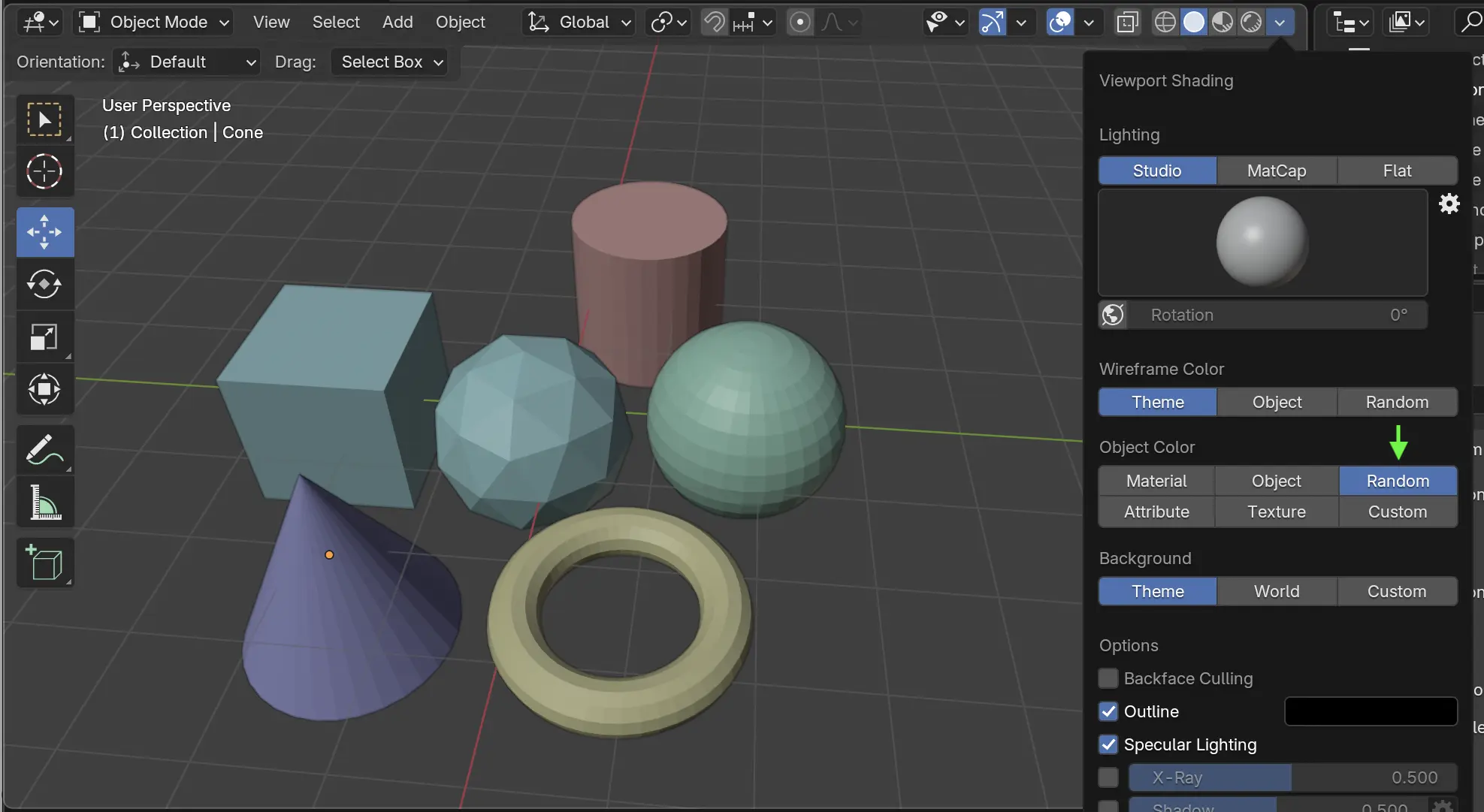Select the Transform tool

coord(44,389)
